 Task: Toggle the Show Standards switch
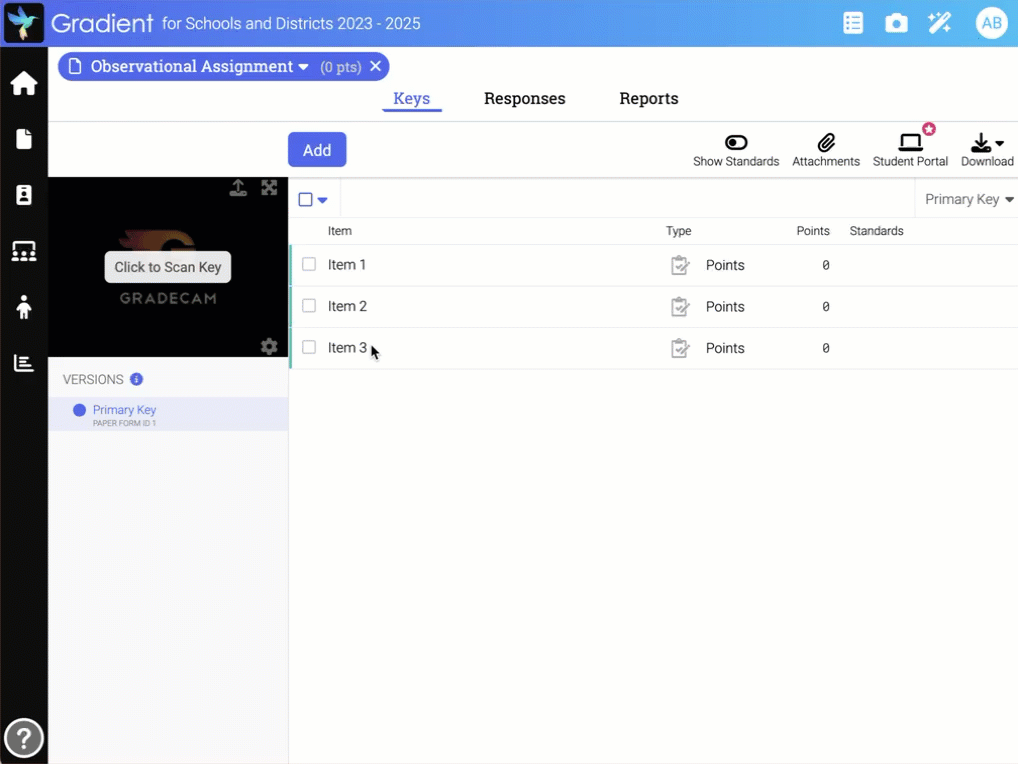pos(736,143)
